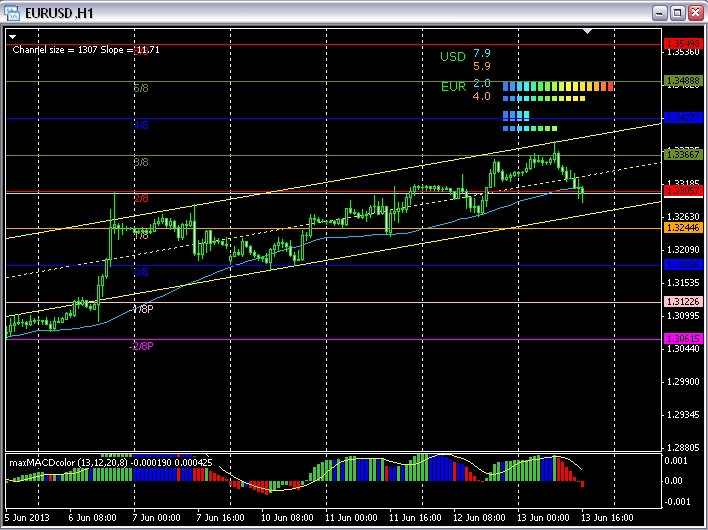Click the EUR value 2.0

point(482,83)
